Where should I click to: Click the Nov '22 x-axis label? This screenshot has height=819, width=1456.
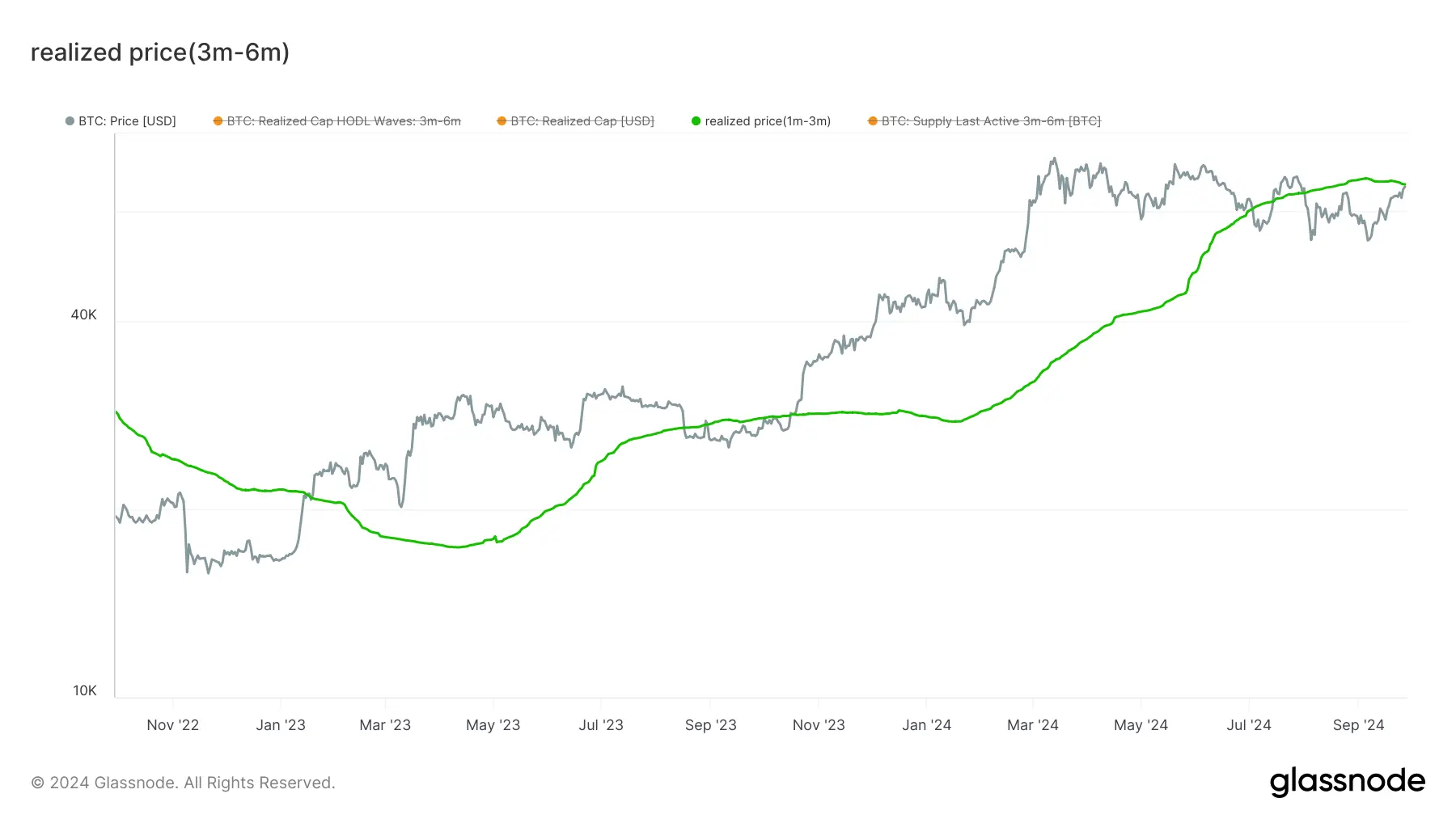pos(172,725)
